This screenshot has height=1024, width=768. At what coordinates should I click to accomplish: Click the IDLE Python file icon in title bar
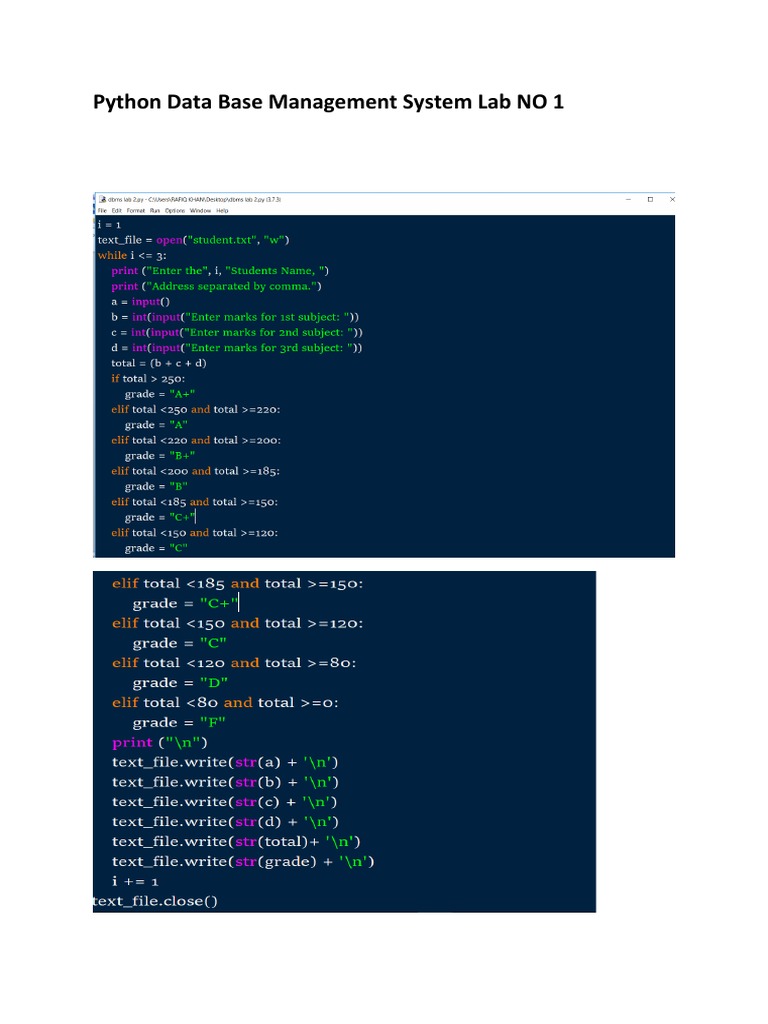[x=103, y=199]
